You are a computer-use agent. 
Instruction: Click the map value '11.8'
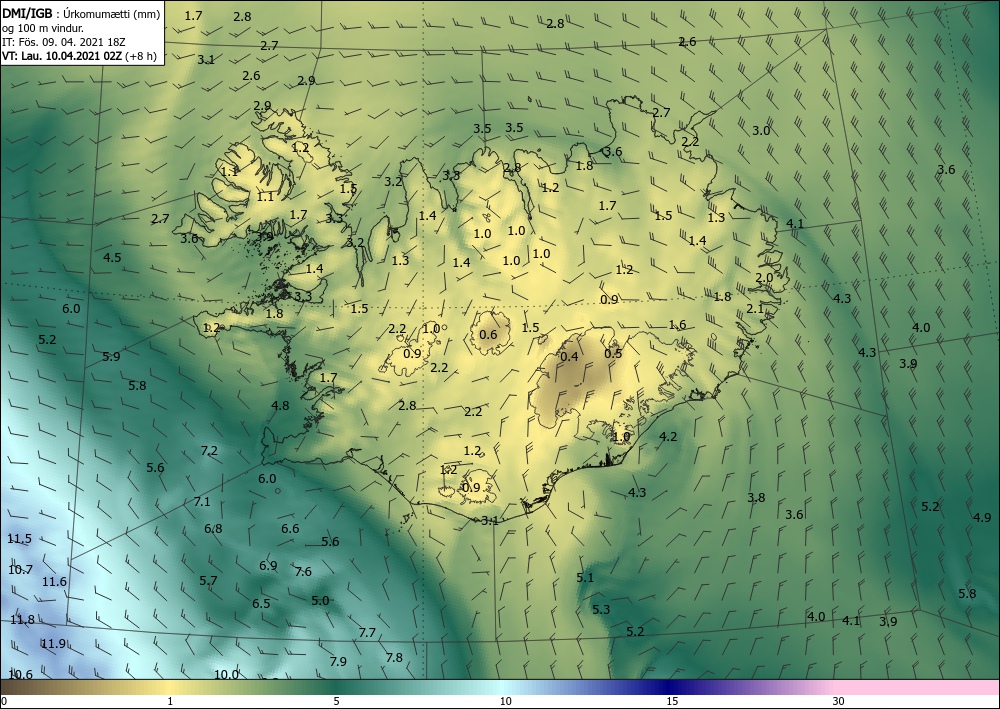point(22,620)
